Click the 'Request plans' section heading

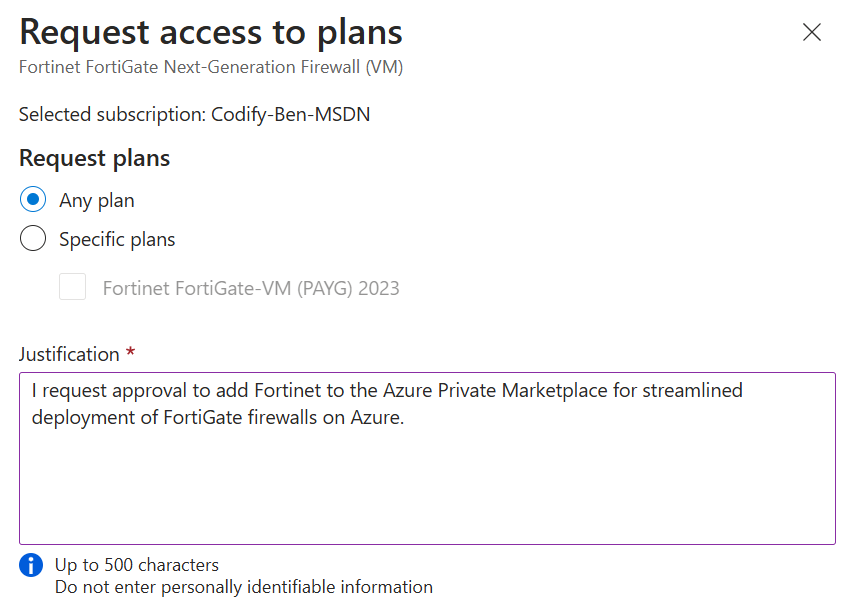click(94, 158)
